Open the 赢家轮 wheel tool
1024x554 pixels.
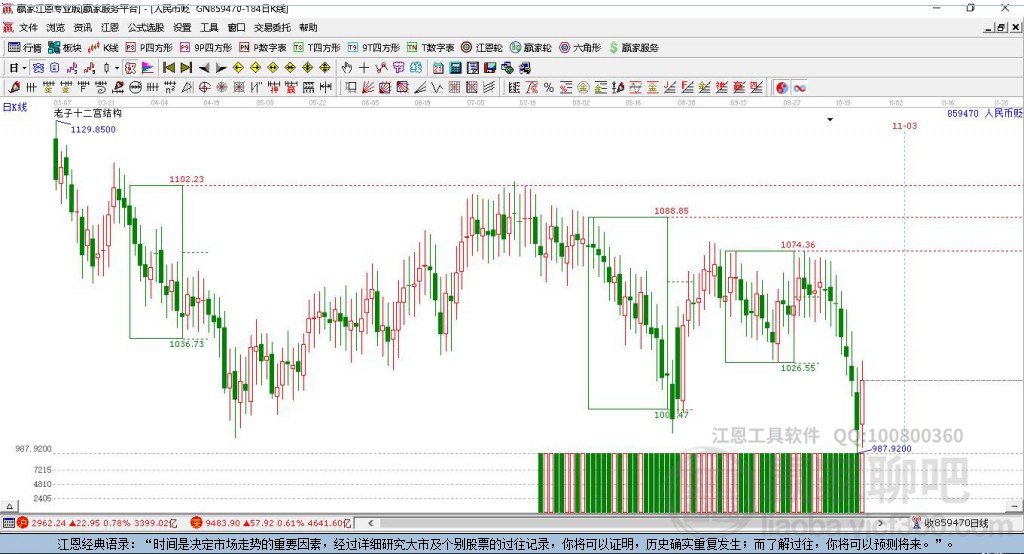tap(531, 48)
